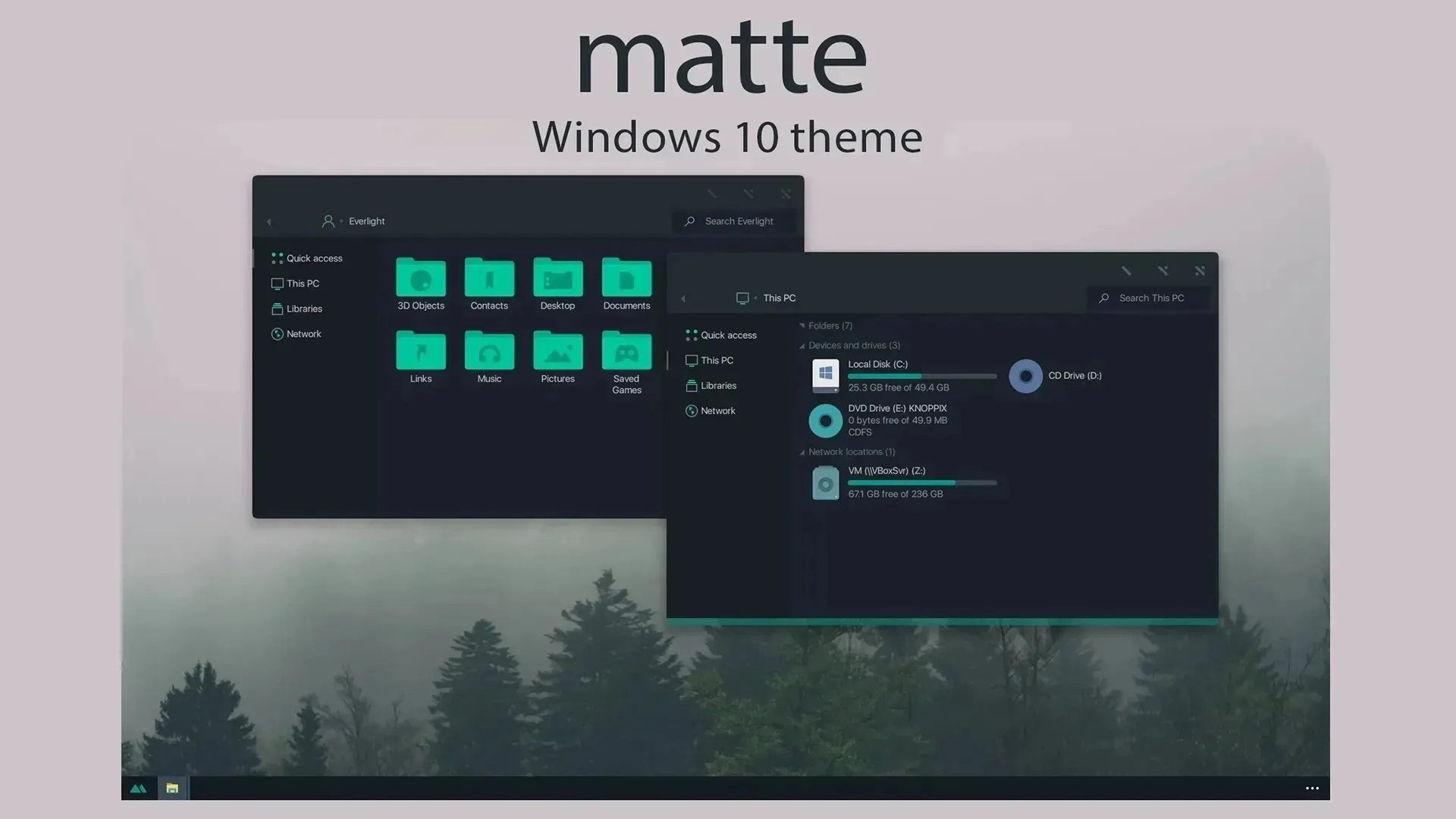1456x819 pixels.
Task: Open the Pictures folder
Action: [x=557, y=352]
